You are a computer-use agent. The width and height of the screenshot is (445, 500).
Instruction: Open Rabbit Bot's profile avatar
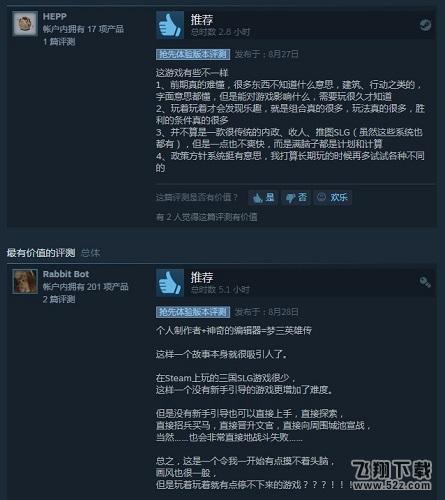click(25, 282)
